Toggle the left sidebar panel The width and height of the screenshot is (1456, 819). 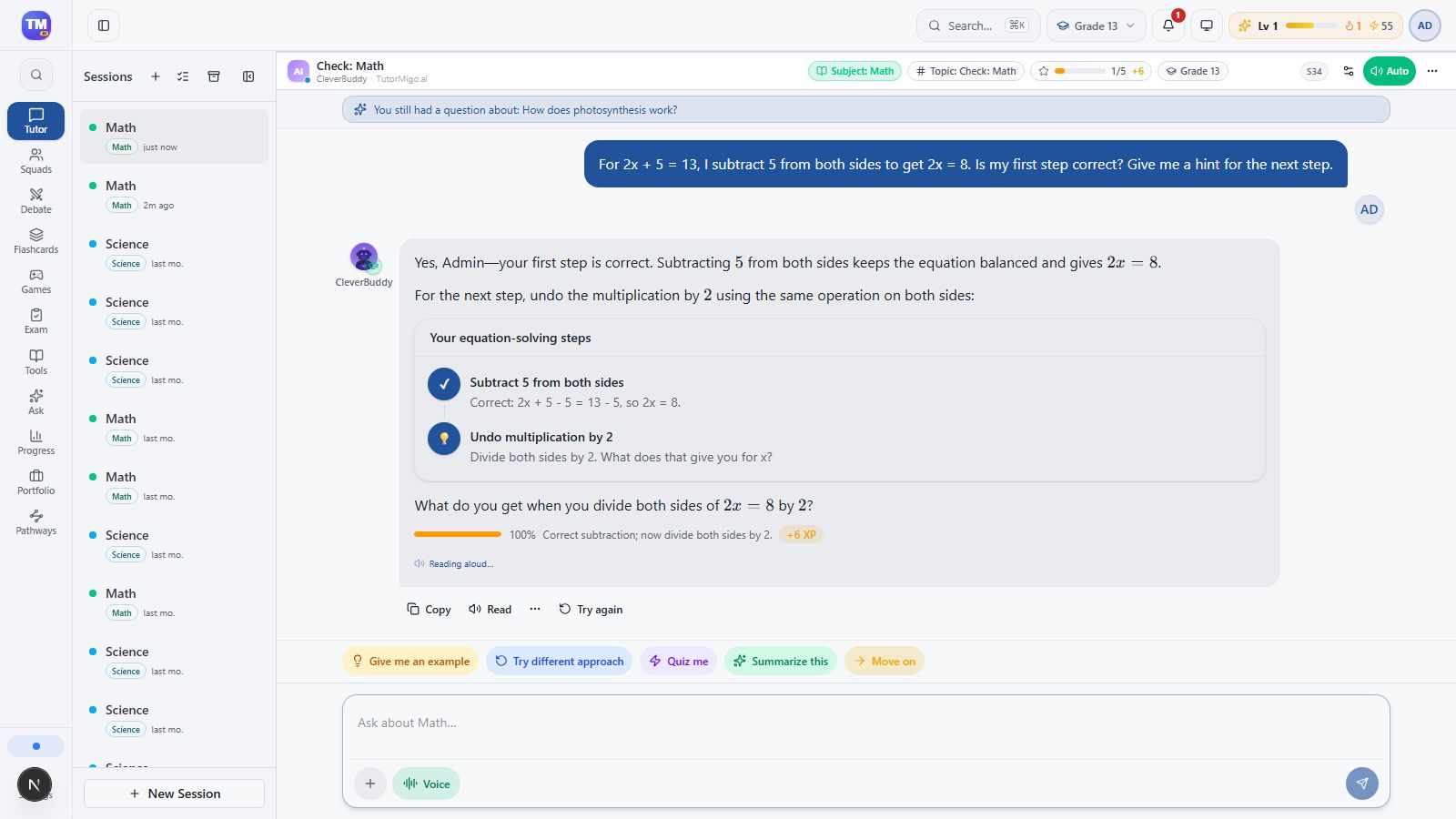[104, 25]
